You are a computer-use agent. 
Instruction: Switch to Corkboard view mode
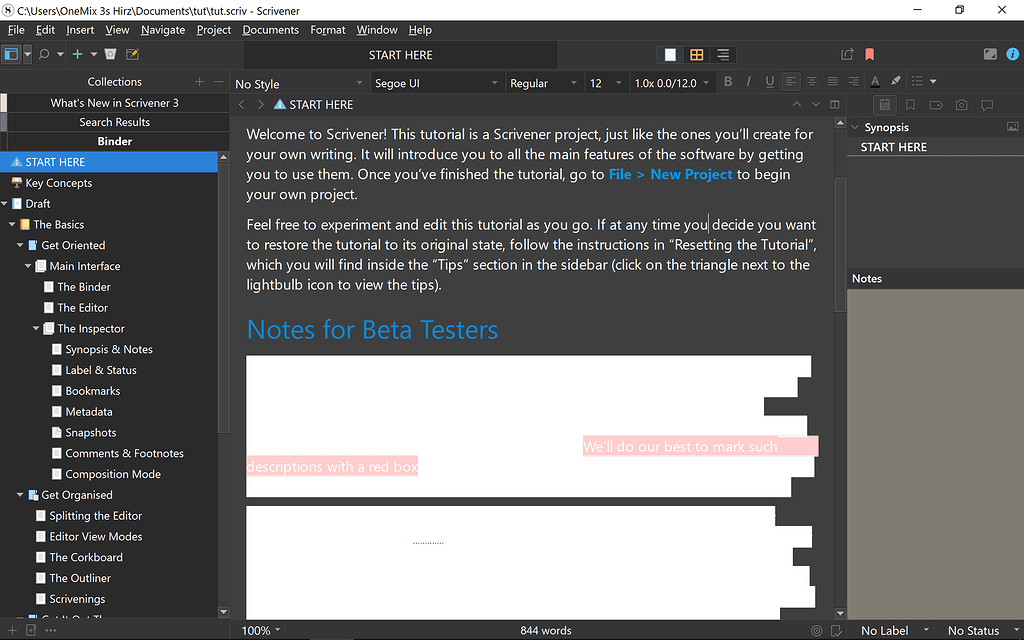click(696, 54)
